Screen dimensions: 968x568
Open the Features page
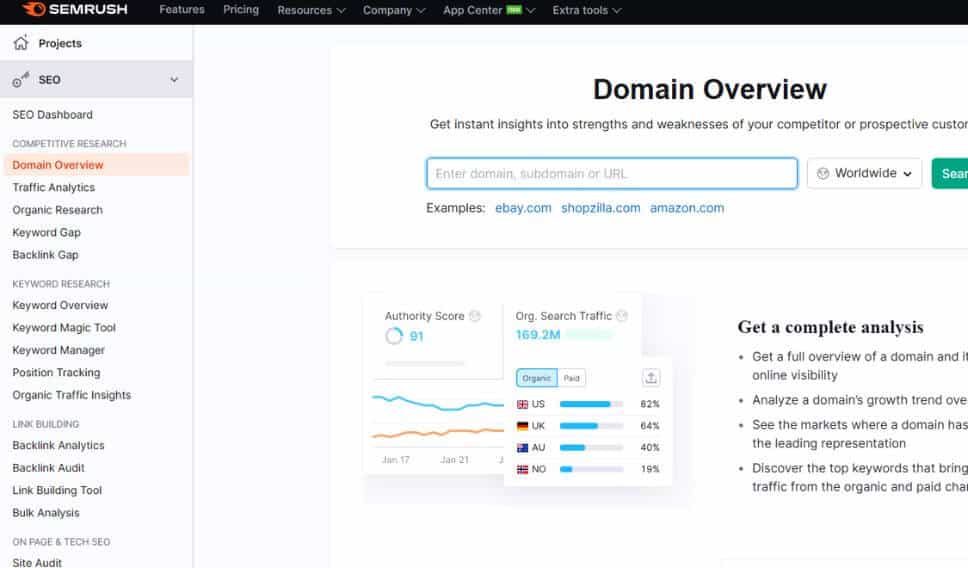(182, 9)
